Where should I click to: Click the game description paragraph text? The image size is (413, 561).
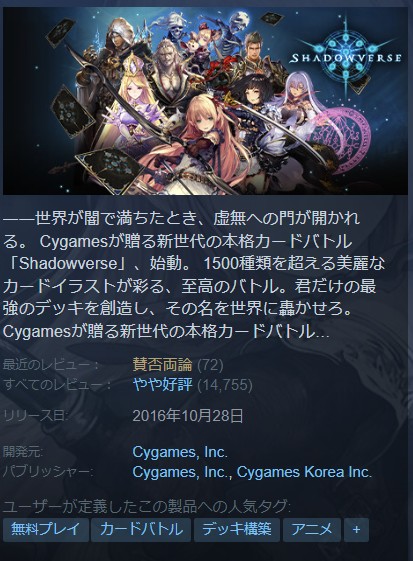tap(193, 275)
